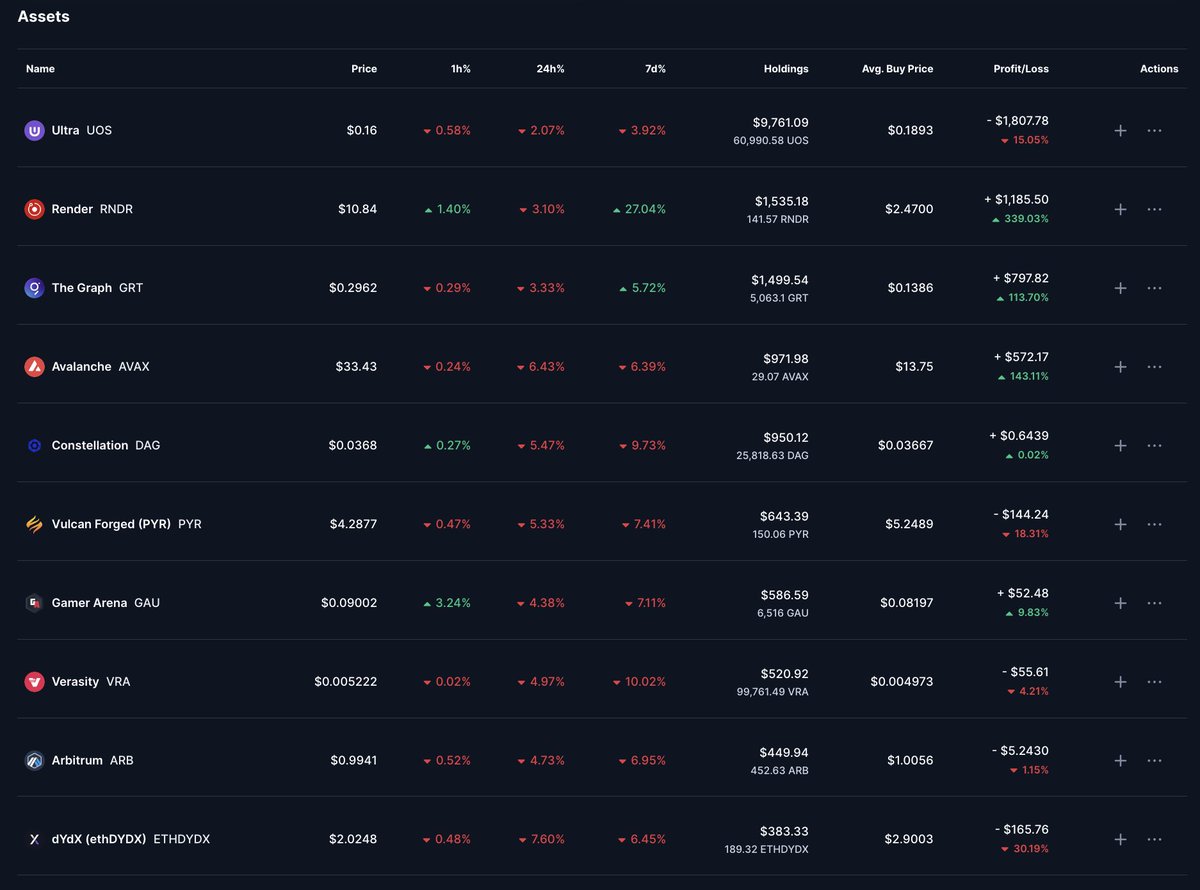Add a transaction for The Graph
The image size is (1200, 890).
click(x=1120, y=288)
